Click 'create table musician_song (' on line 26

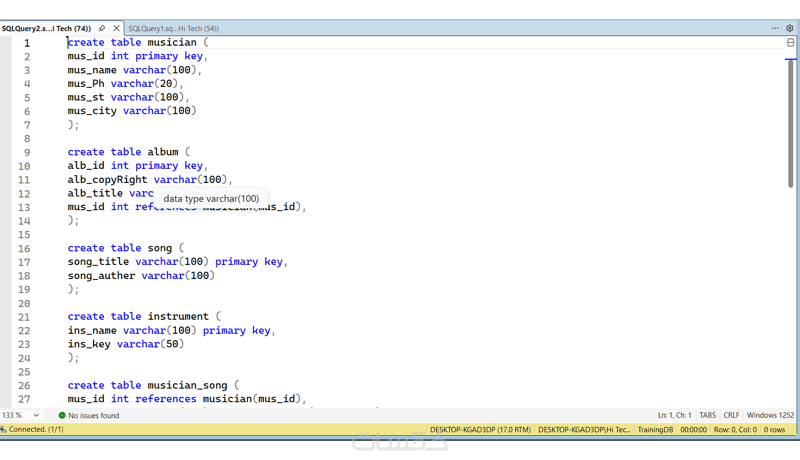tap(153, 386)
